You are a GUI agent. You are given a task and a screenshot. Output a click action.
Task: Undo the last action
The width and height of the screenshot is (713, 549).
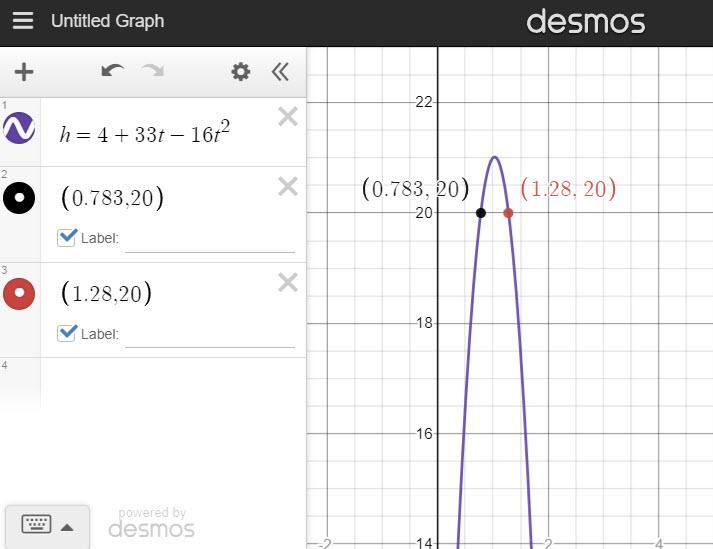(112, 71)
